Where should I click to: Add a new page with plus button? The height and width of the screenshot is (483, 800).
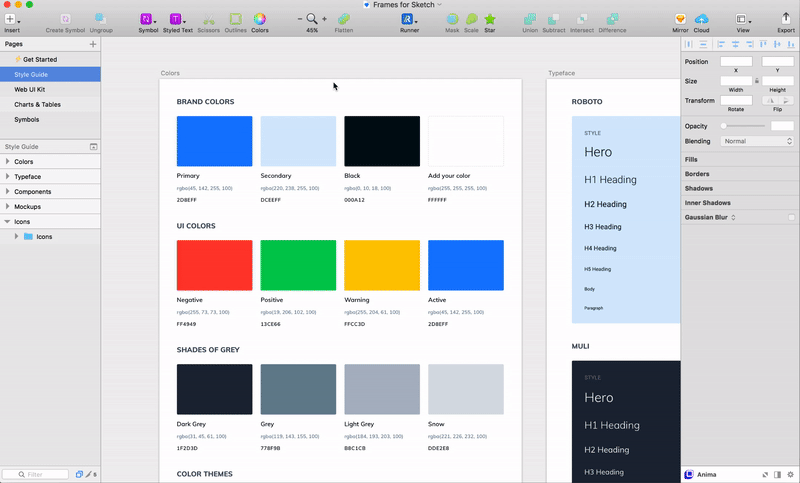coord(93,44)
